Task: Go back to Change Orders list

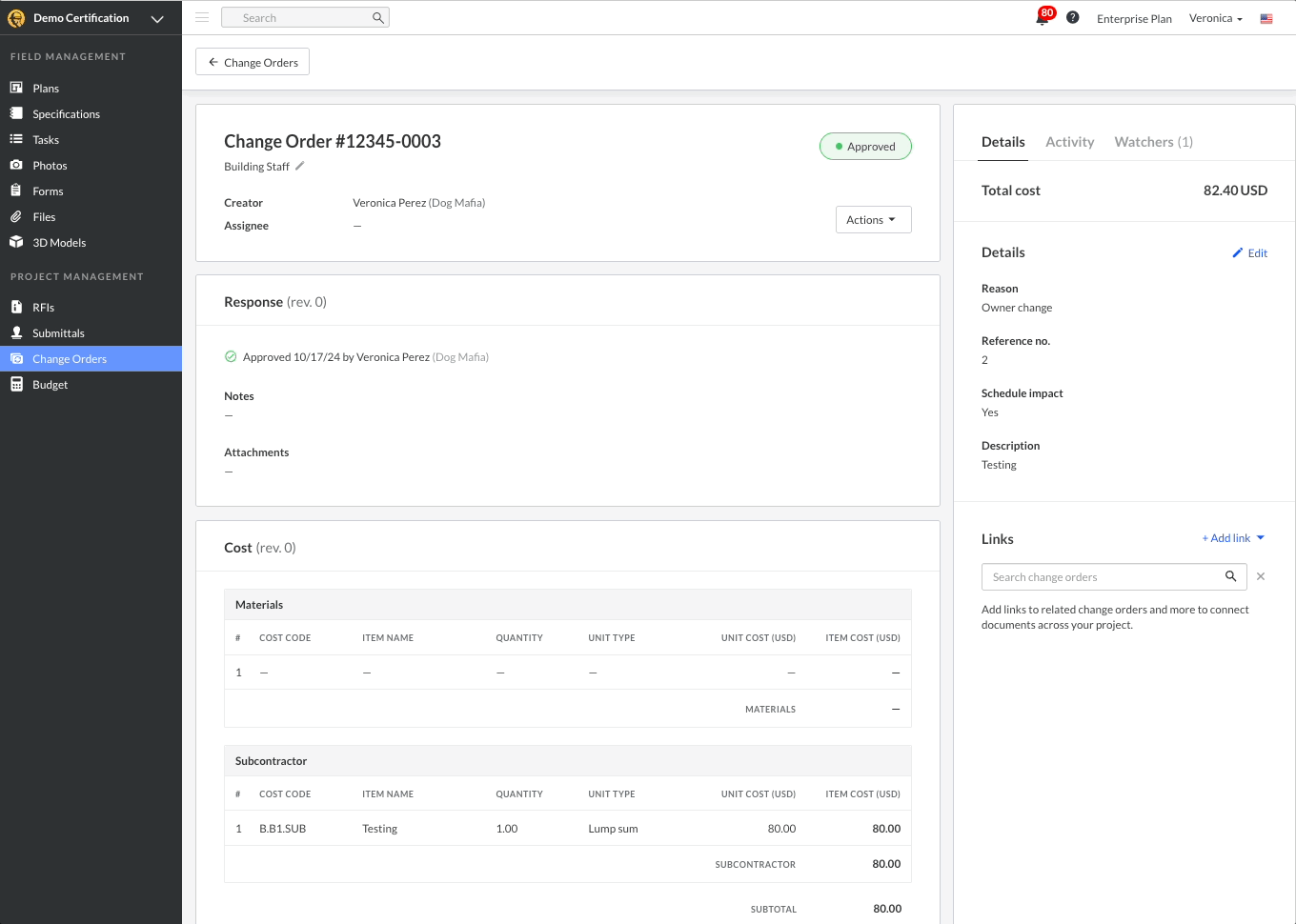Action: 253,62
